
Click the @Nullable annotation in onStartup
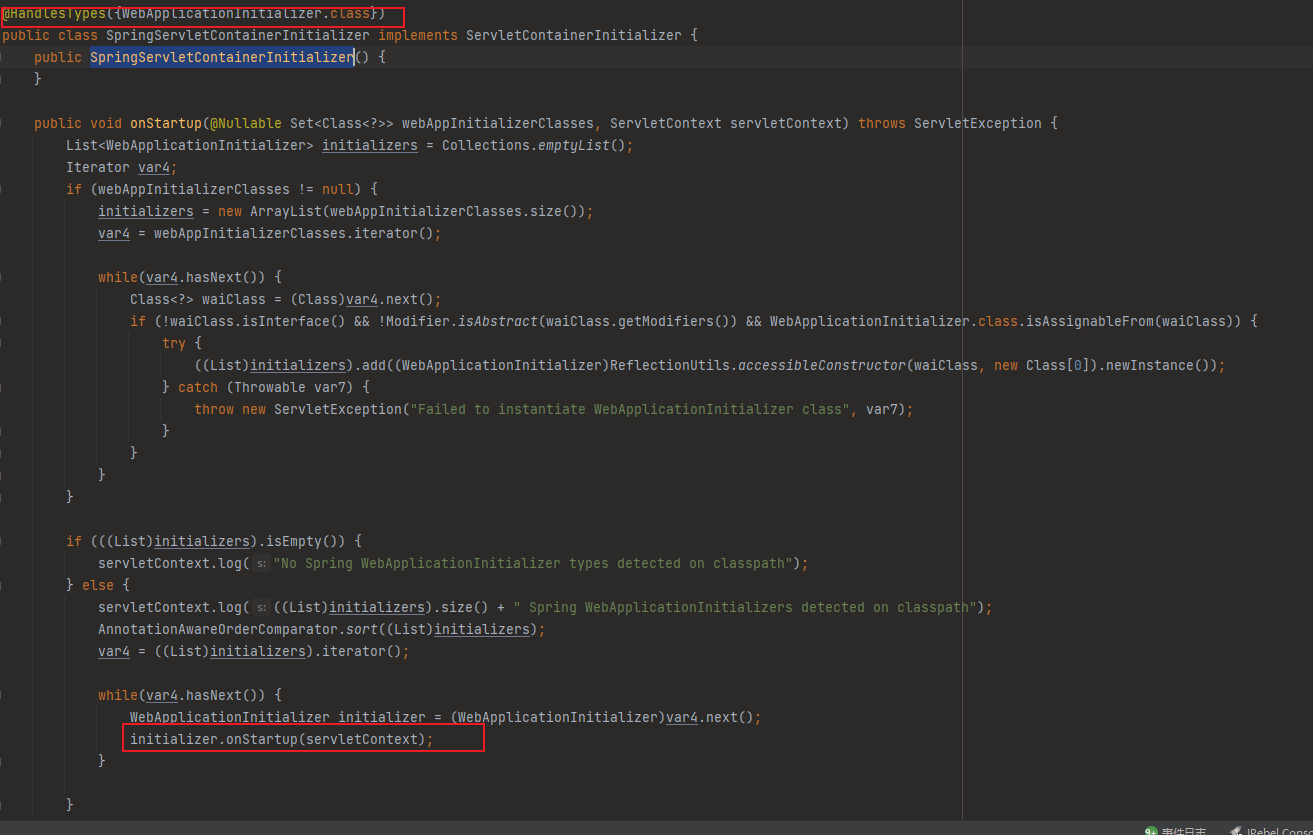click(245, 124)
